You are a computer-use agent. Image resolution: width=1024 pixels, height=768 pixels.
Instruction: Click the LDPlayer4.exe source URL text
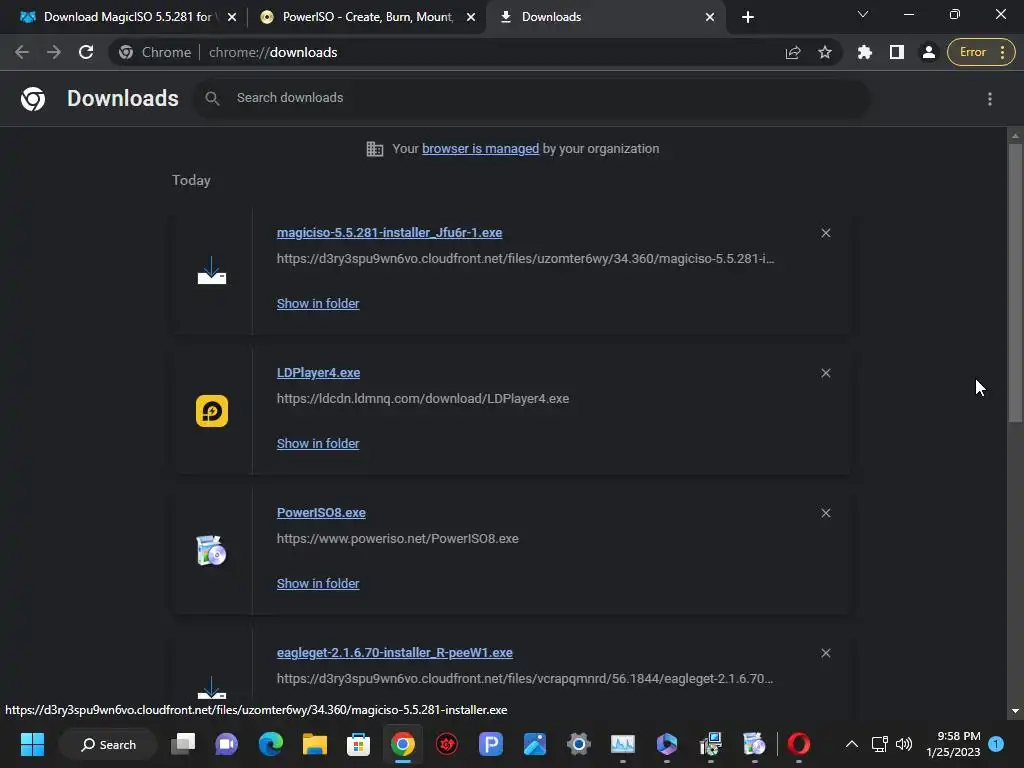[423, 399]
